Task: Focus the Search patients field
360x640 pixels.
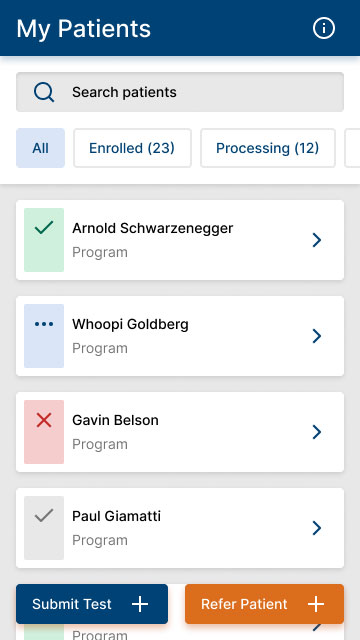Action: click(x=180, y=92)
